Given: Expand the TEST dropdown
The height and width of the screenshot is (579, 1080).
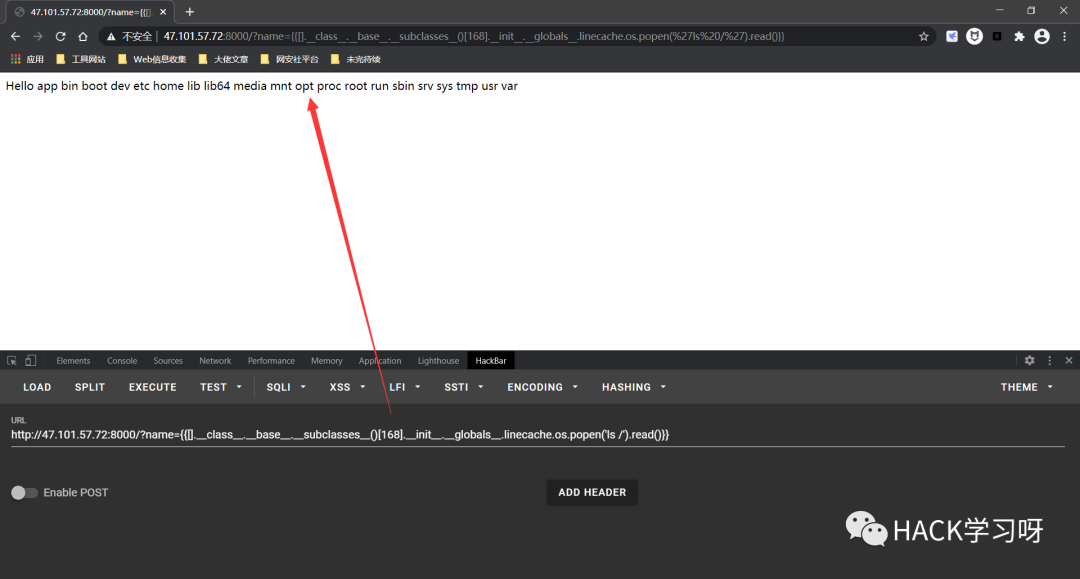Looking at the screenshot, I should pyautogui.click(x=220, y=387).
